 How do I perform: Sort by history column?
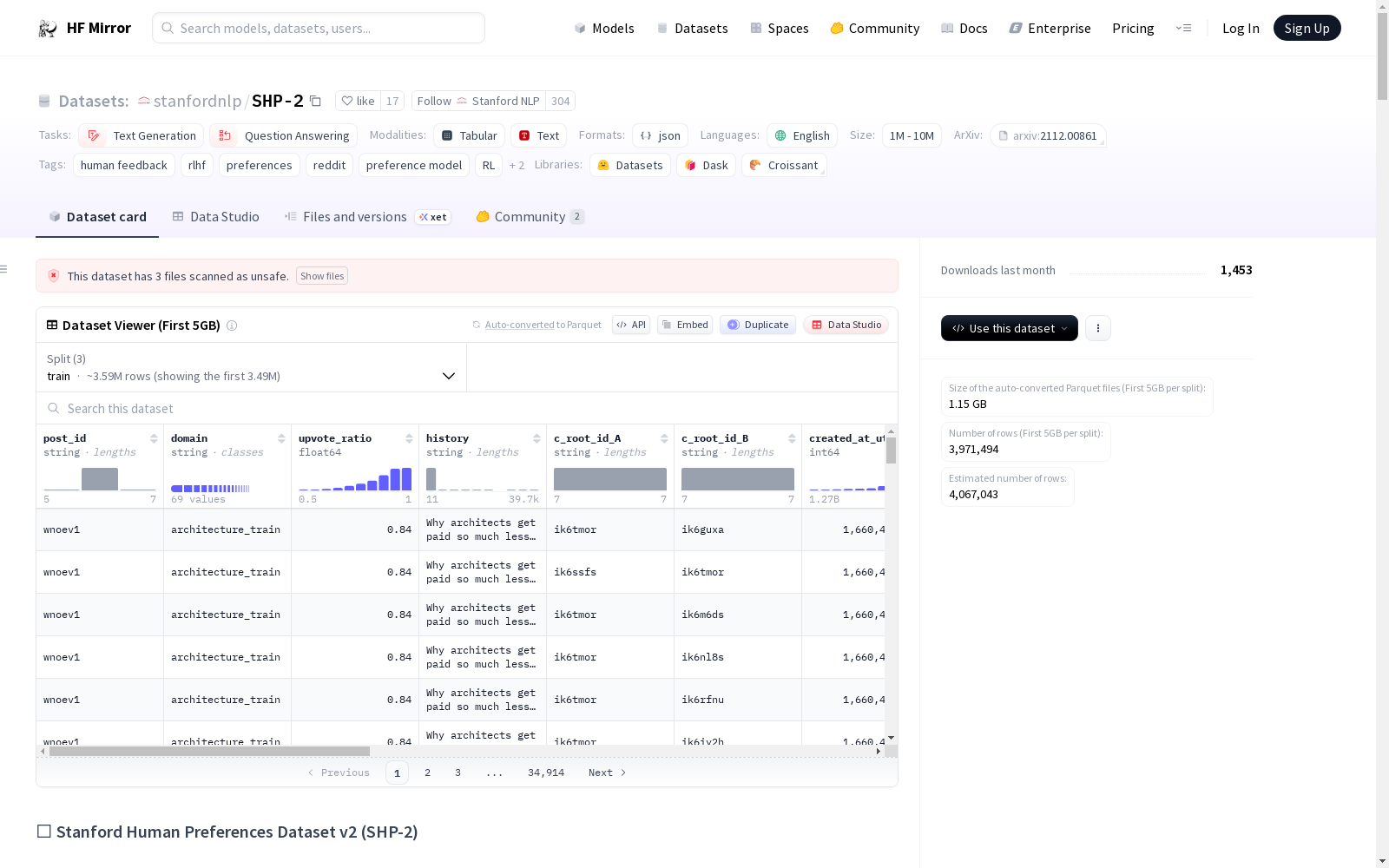click(x=537, y=438)
